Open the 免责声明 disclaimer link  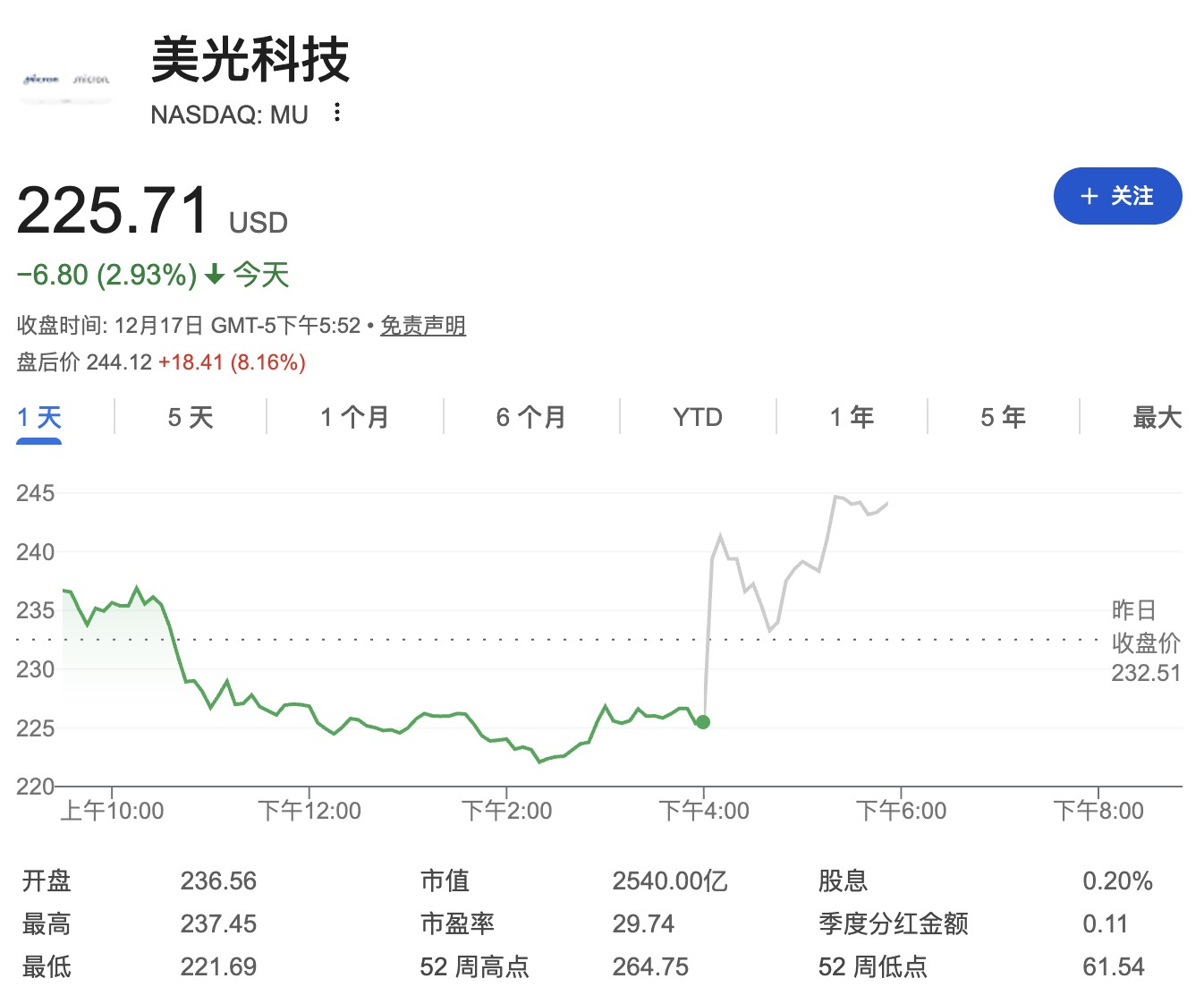pyautogui.click(x=422, y=326)
